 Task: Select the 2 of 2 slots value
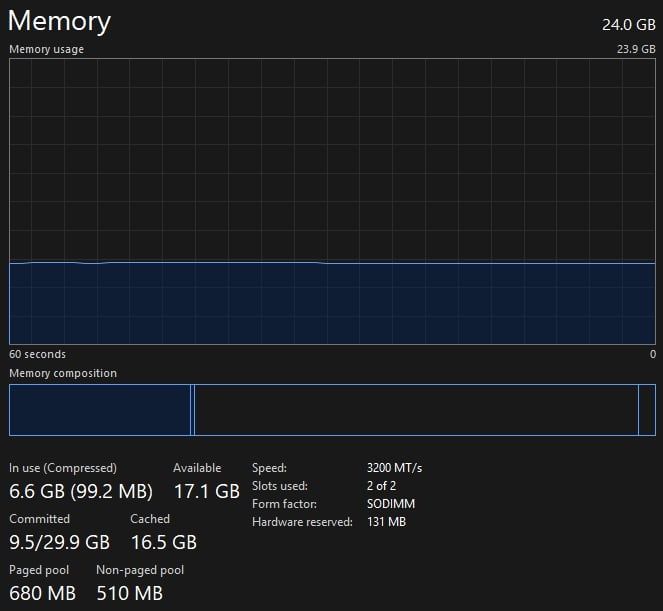click(x=381, y=486)
